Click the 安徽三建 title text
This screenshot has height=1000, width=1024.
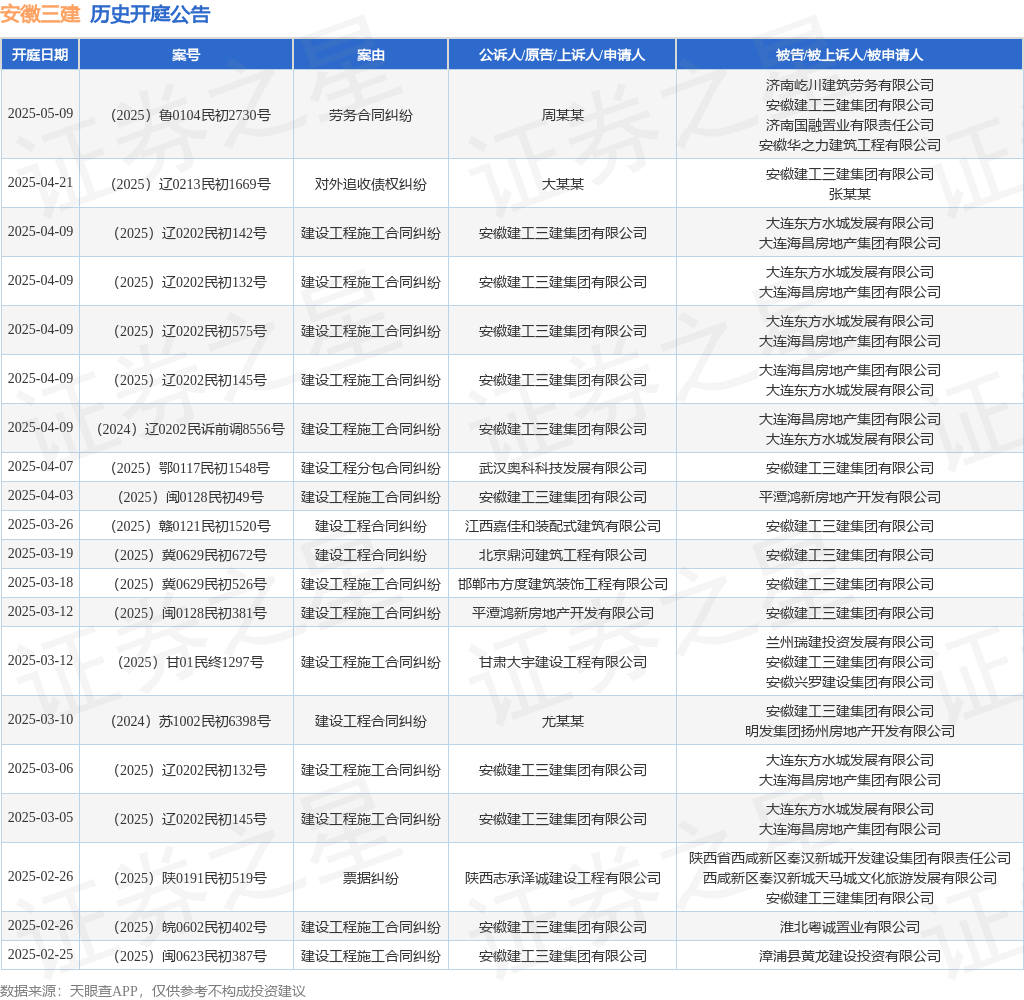[x=40, y=14]
